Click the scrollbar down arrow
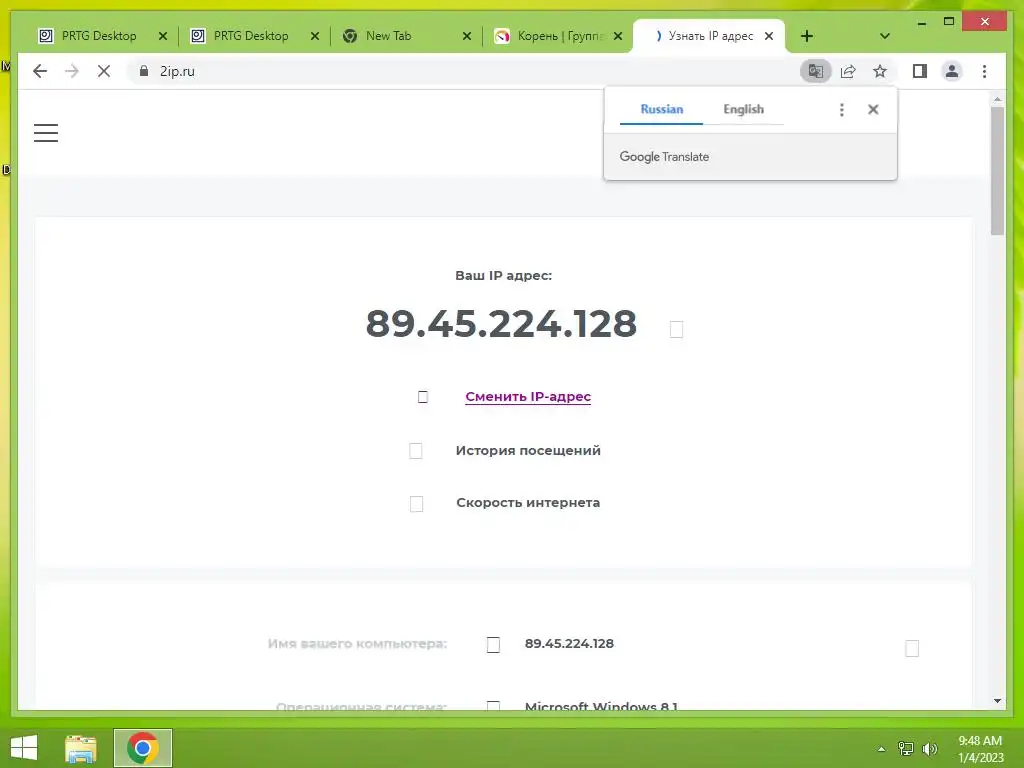 997,701
